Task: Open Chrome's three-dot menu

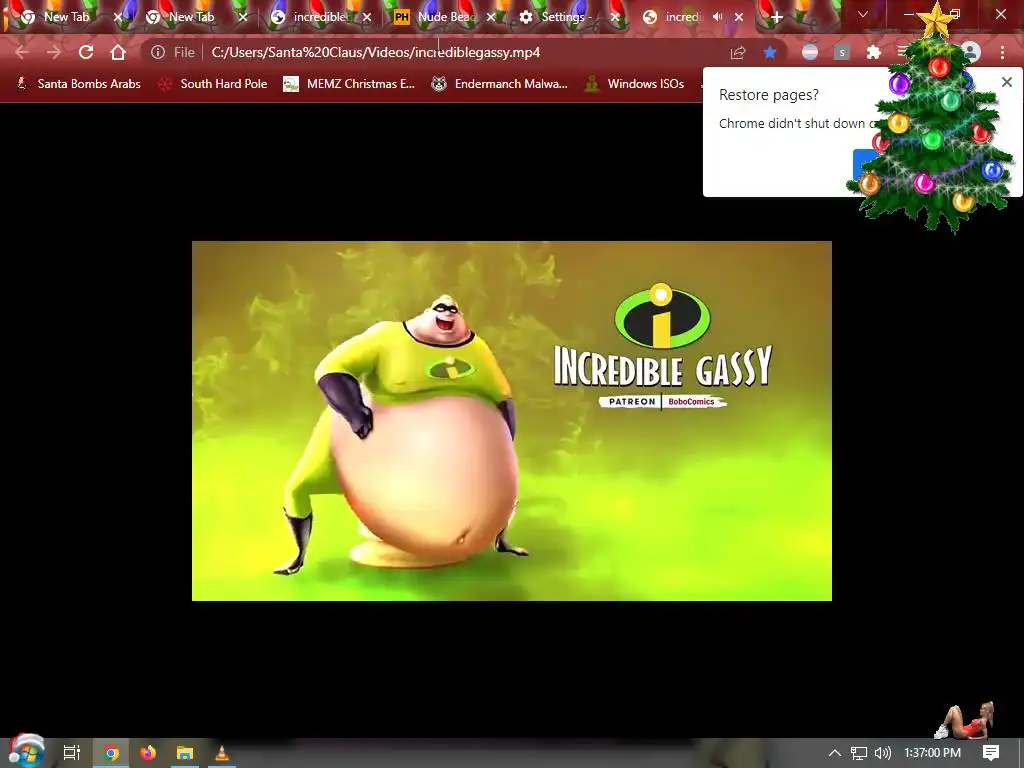Action: [1002, 52]
